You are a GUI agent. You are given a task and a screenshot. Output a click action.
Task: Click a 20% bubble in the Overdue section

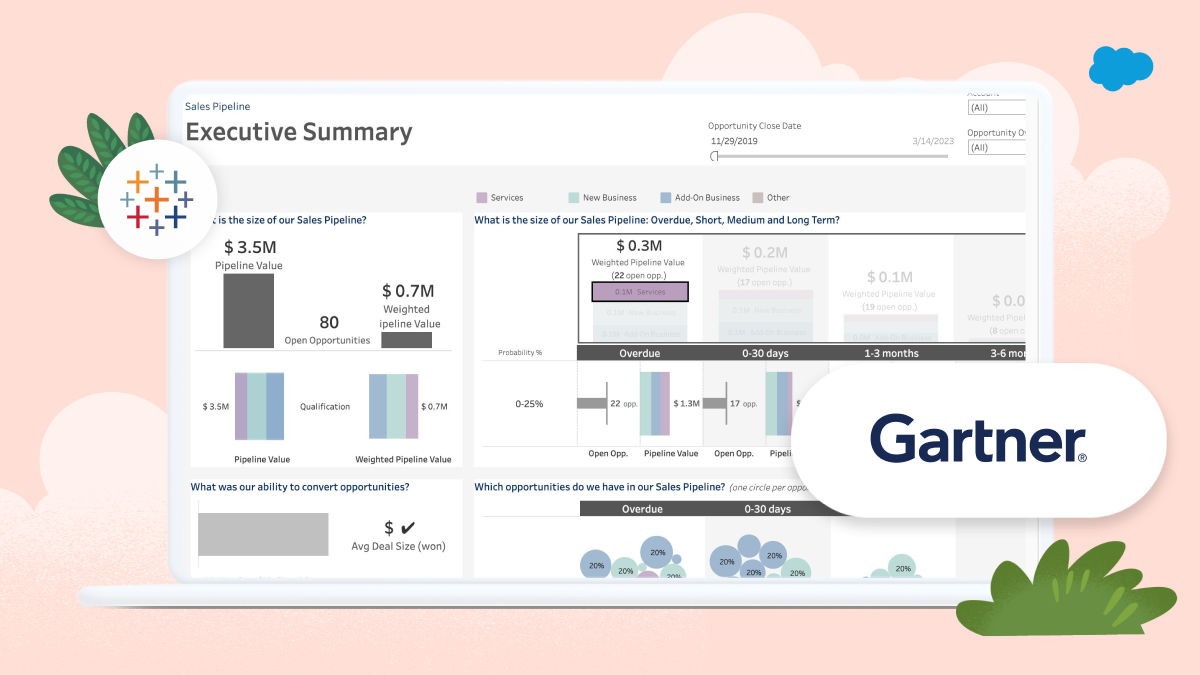(657, 552)
